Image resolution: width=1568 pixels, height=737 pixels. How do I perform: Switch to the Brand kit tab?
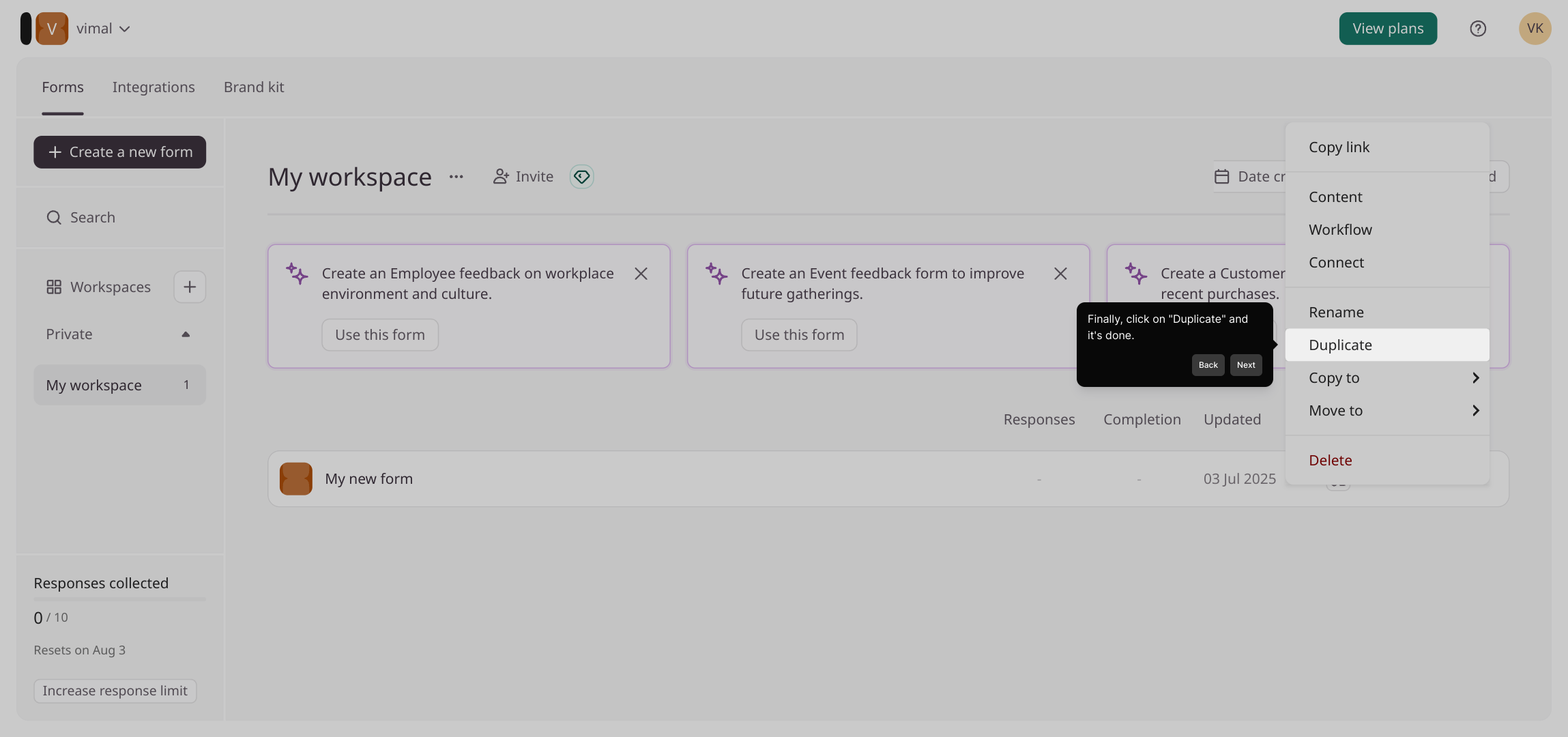pyautogui.click(x=254, y=87)
